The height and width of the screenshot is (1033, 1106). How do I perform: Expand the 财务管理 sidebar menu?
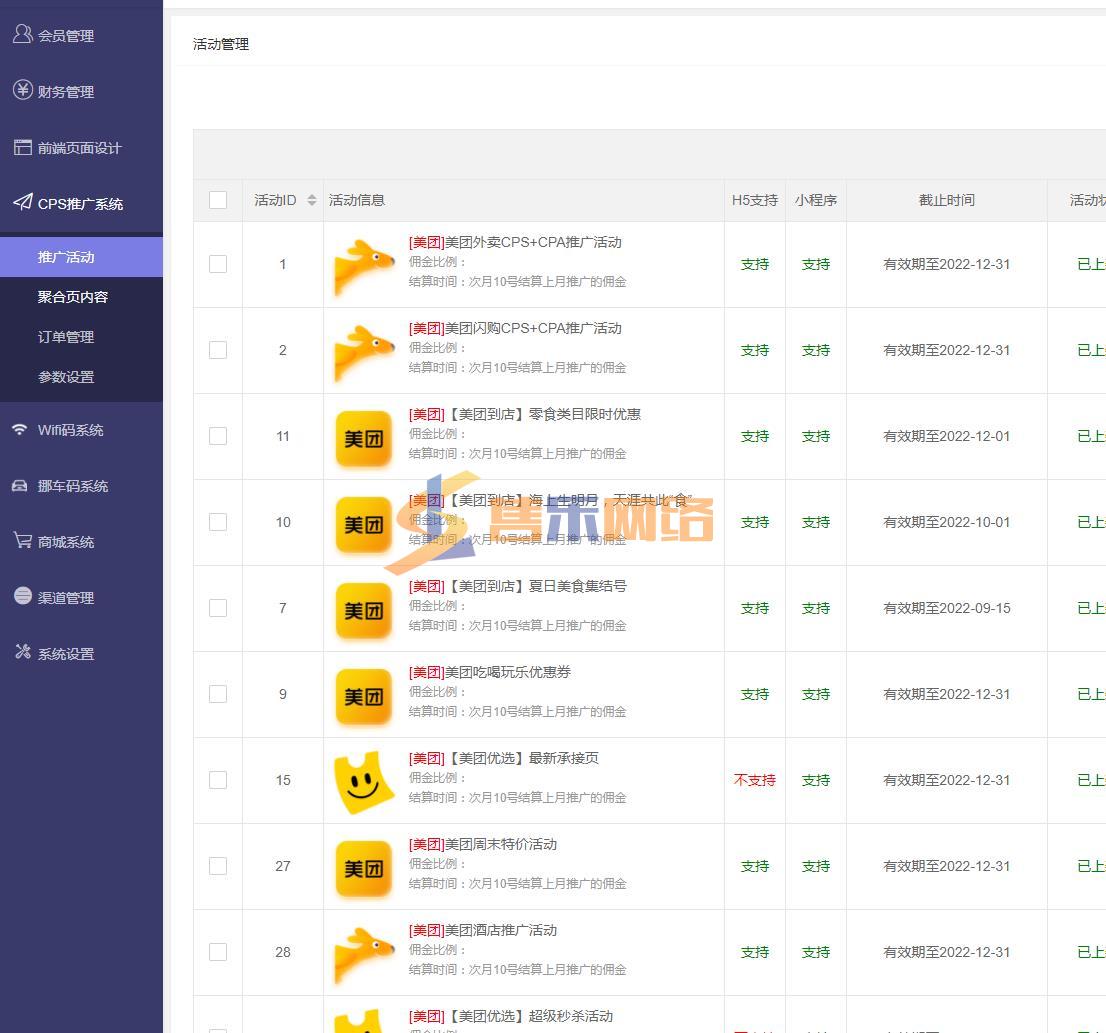click(x=81, y=92)
